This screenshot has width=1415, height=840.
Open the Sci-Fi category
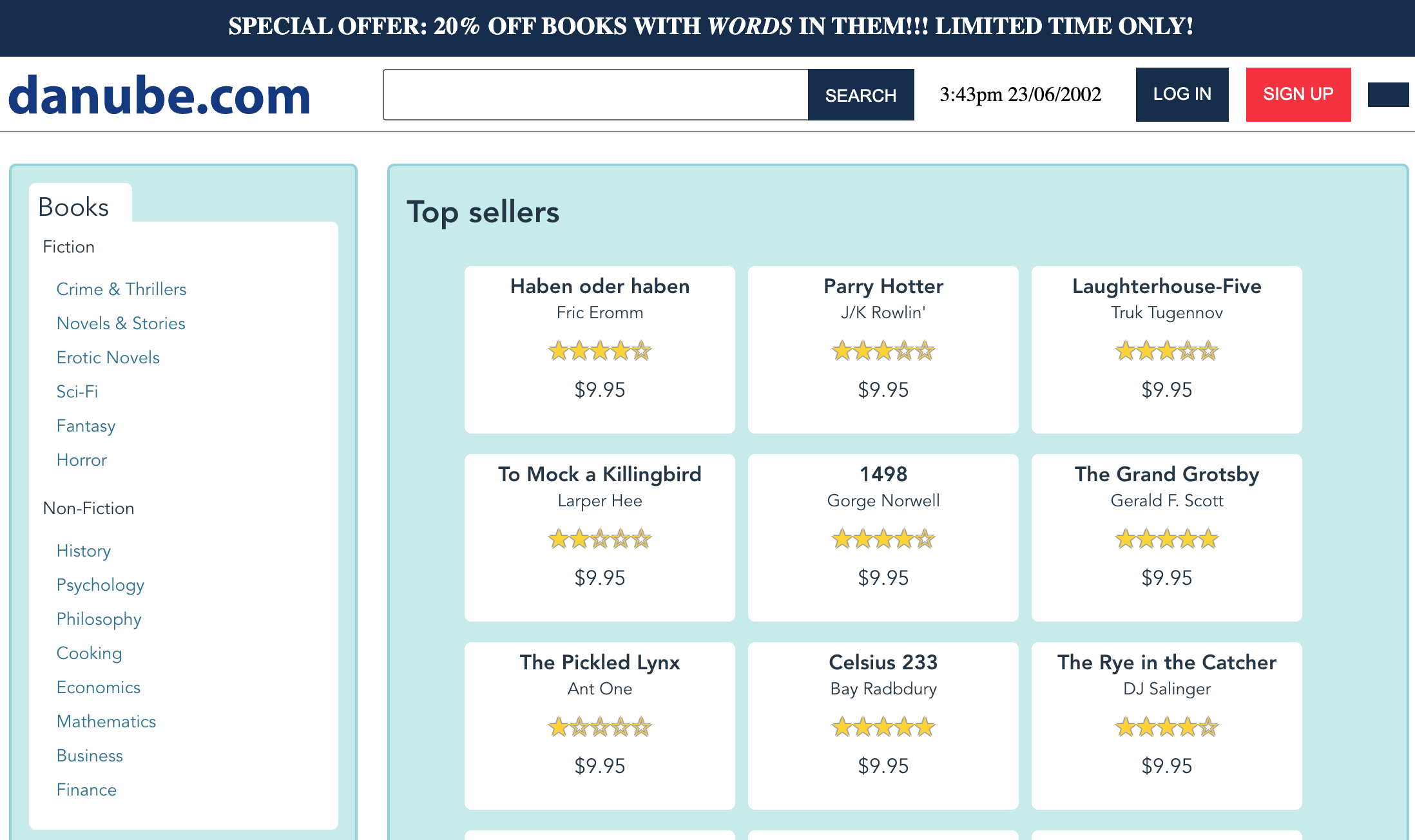(x=77, y=392)
